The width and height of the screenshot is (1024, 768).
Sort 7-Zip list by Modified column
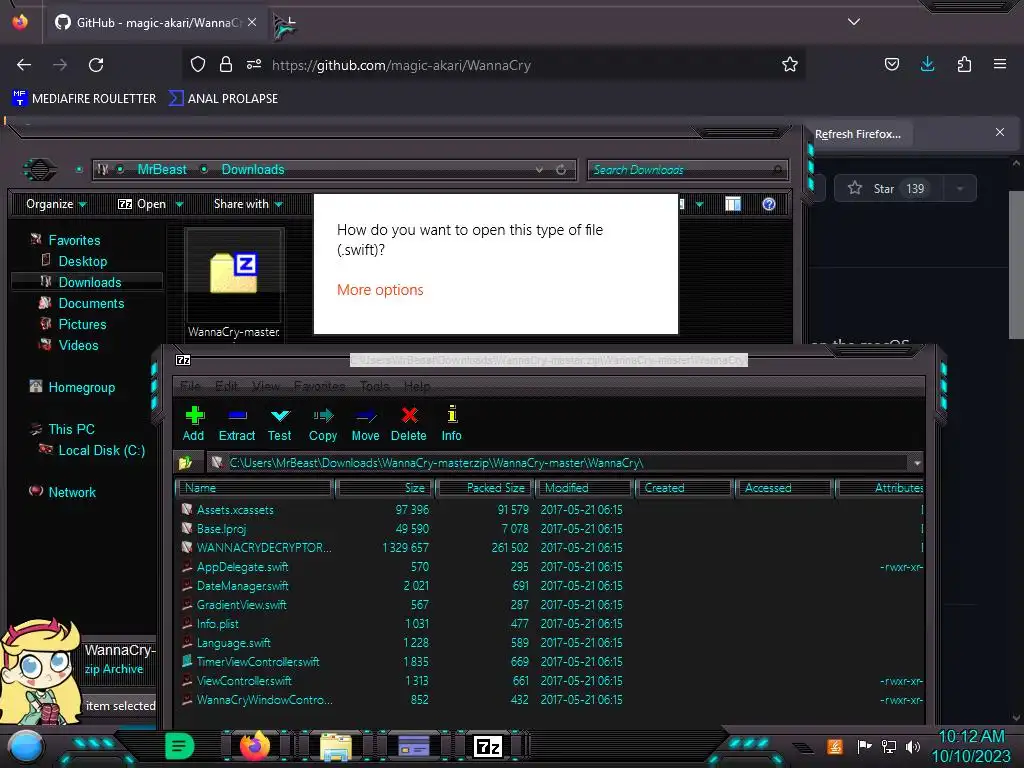[585, 488]
